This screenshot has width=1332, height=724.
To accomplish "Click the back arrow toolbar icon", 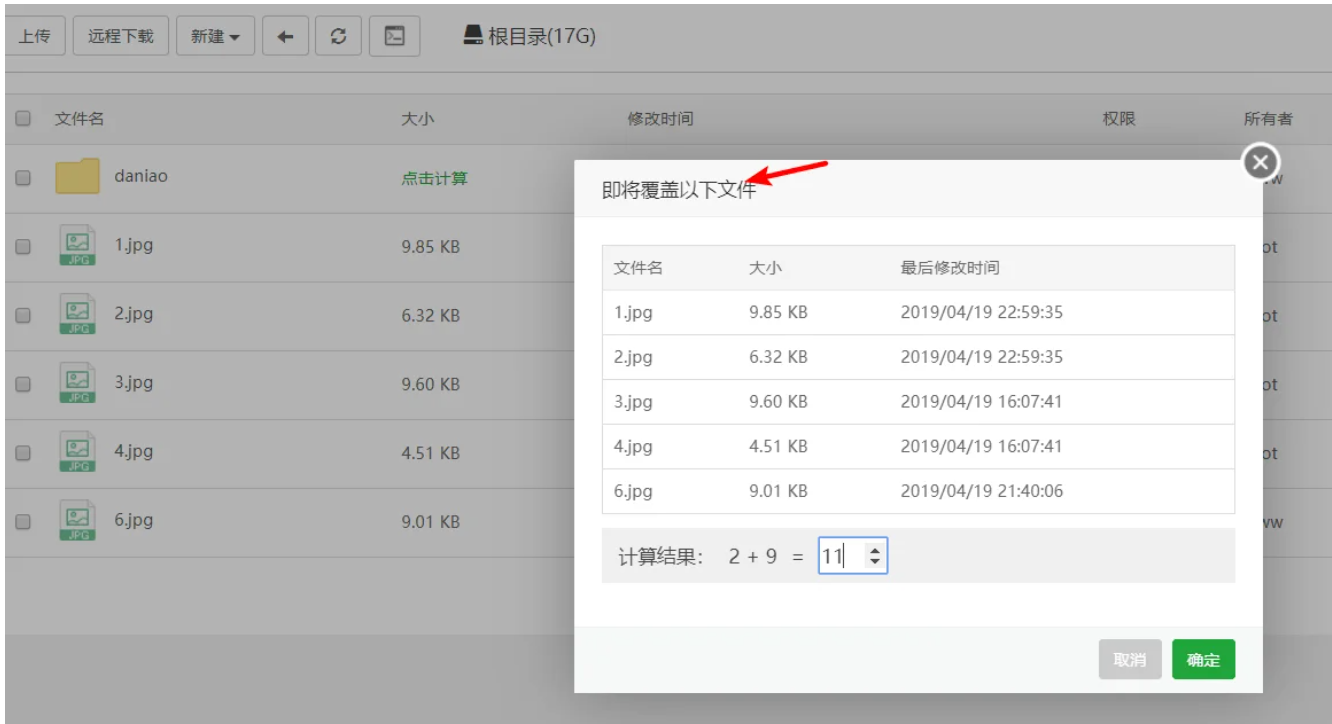I will pos(285,37).
